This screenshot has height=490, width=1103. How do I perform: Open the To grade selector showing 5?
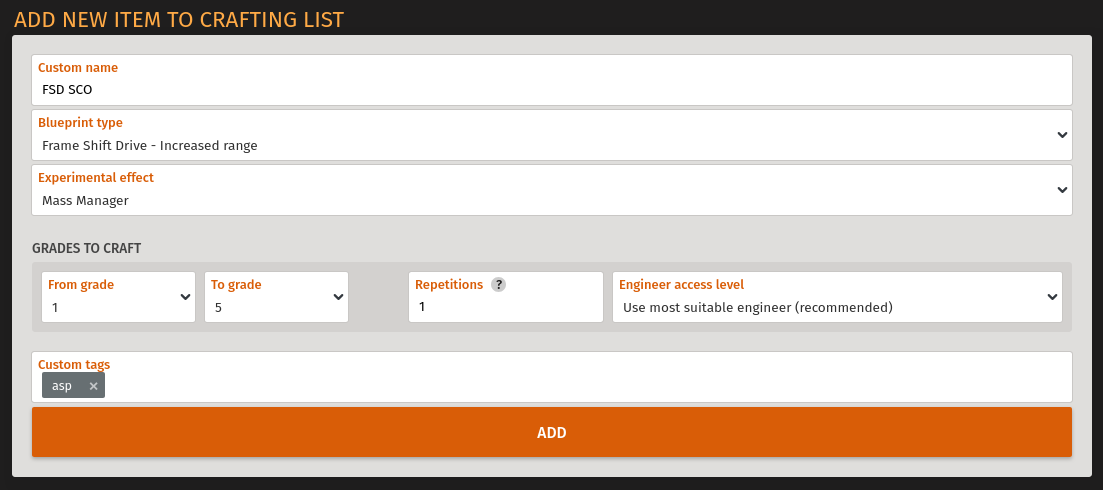point(276,297)
